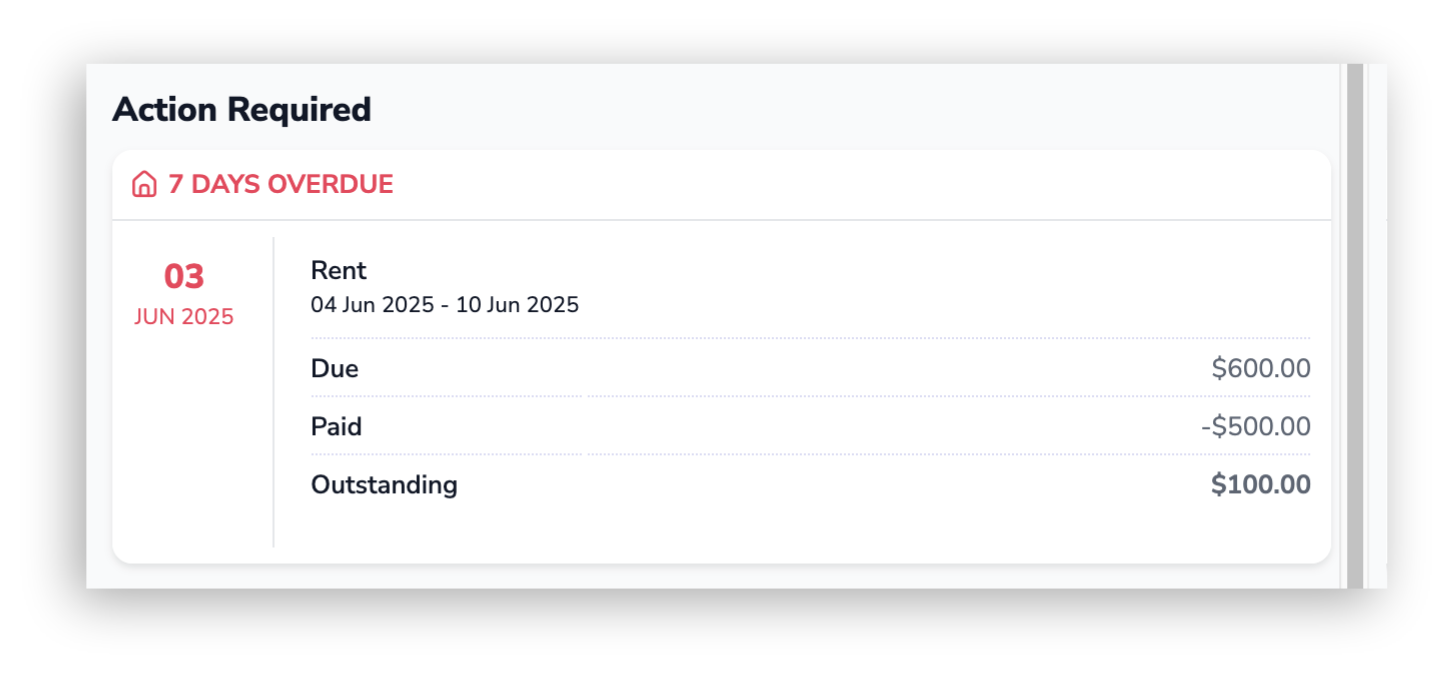Select the Paid row label
The image size is (1451, 675).
[336, 427]
